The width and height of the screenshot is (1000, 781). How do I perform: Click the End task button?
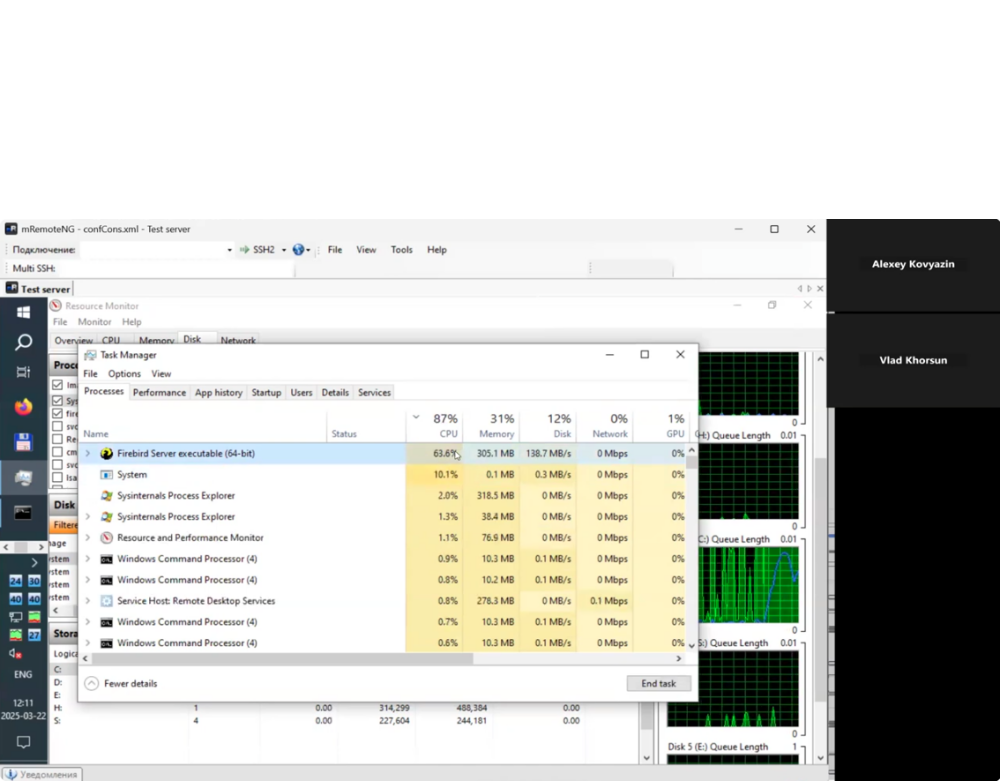tap(658, 683)
